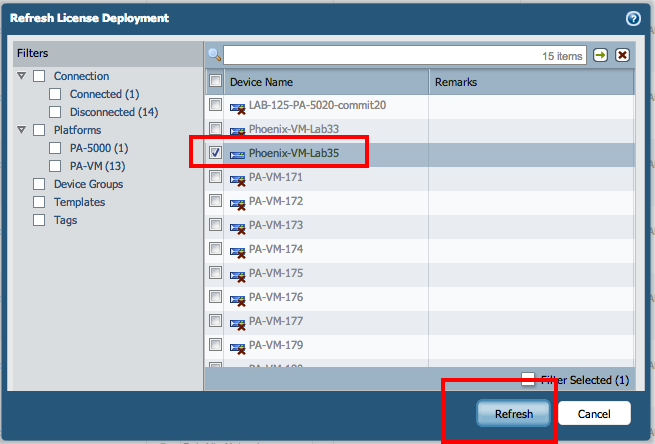Check the PA-VM-172 device checkbox
The image size is (655, 444).
(216, 200)
